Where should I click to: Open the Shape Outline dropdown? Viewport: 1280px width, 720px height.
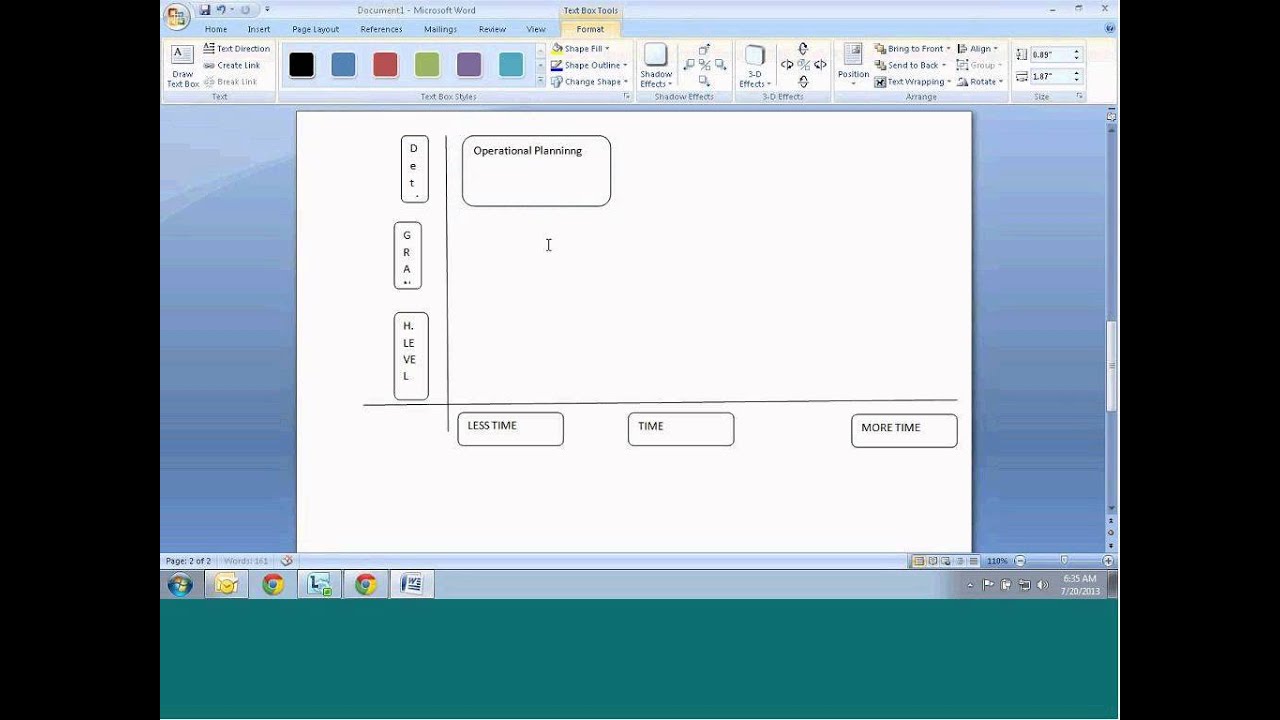click(x=589, y=65)
